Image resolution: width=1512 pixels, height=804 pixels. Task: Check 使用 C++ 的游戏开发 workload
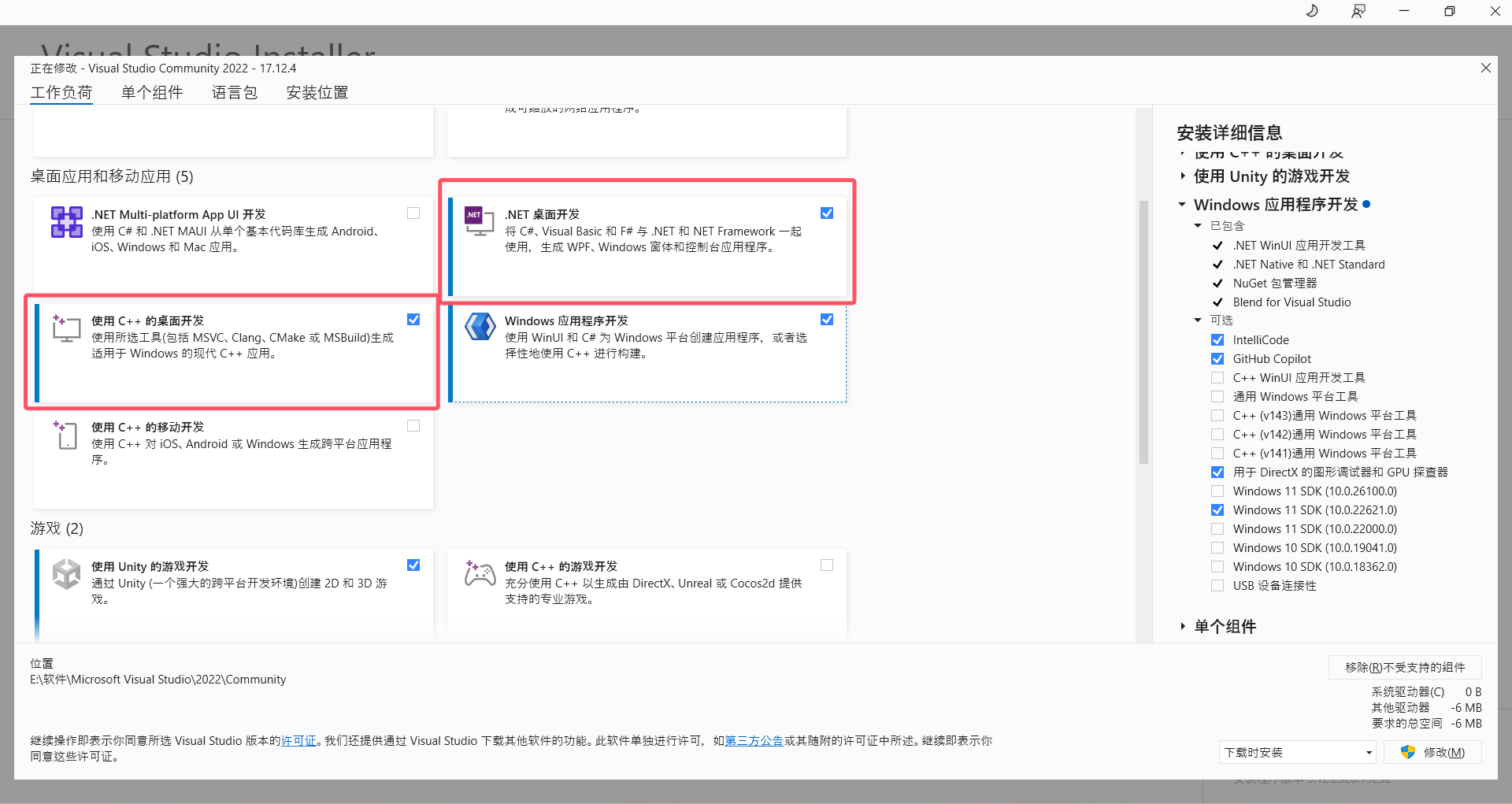click(x=827, y=565)
